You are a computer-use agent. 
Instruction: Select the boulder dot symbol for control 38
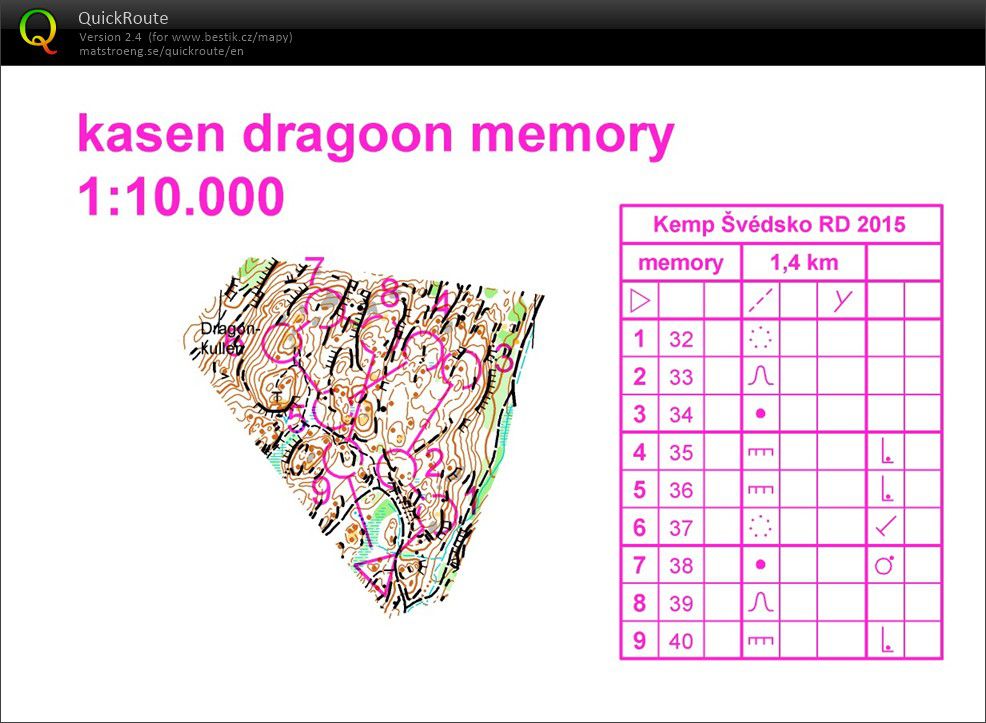(760, 565)
